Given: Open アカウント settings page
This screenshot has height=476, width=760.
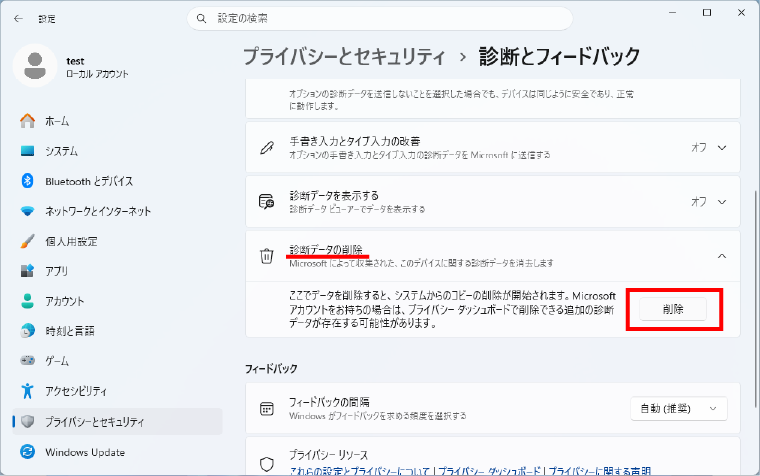Looking at the screenshot, I should point(117,301).
